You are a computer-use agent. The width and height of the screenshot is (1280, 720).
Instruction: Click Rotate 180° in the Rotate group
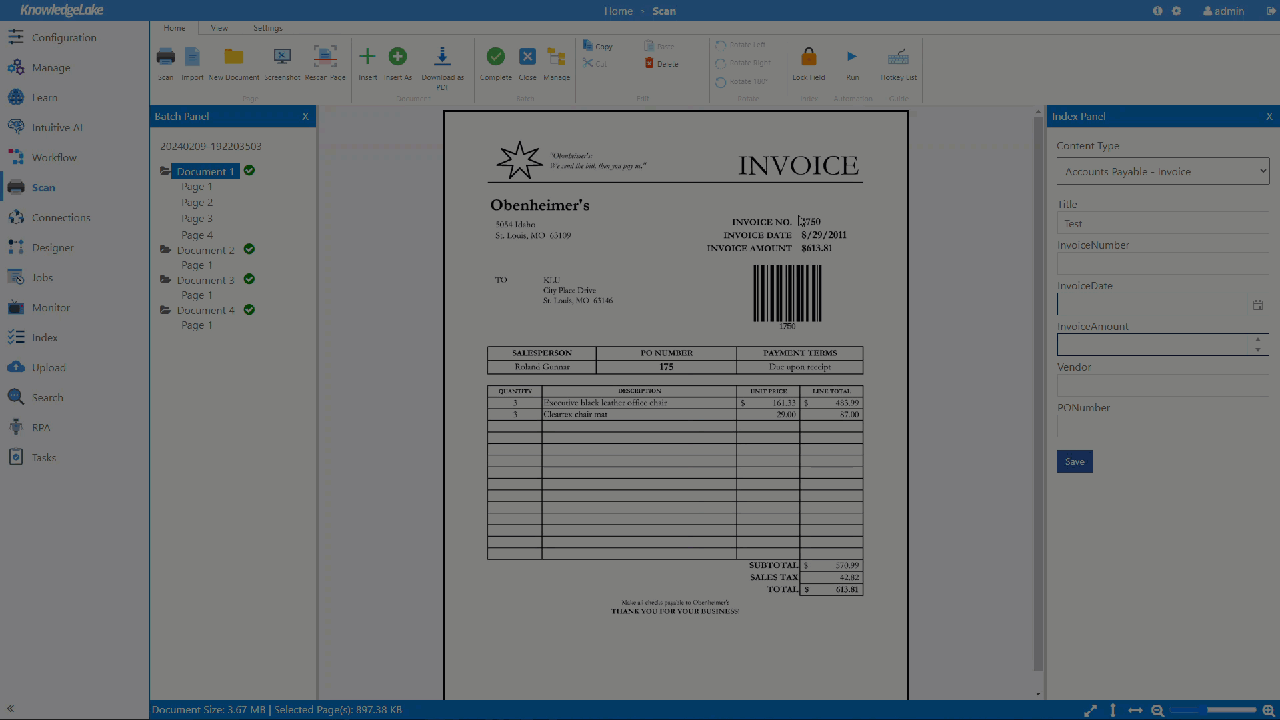point(741,81)
